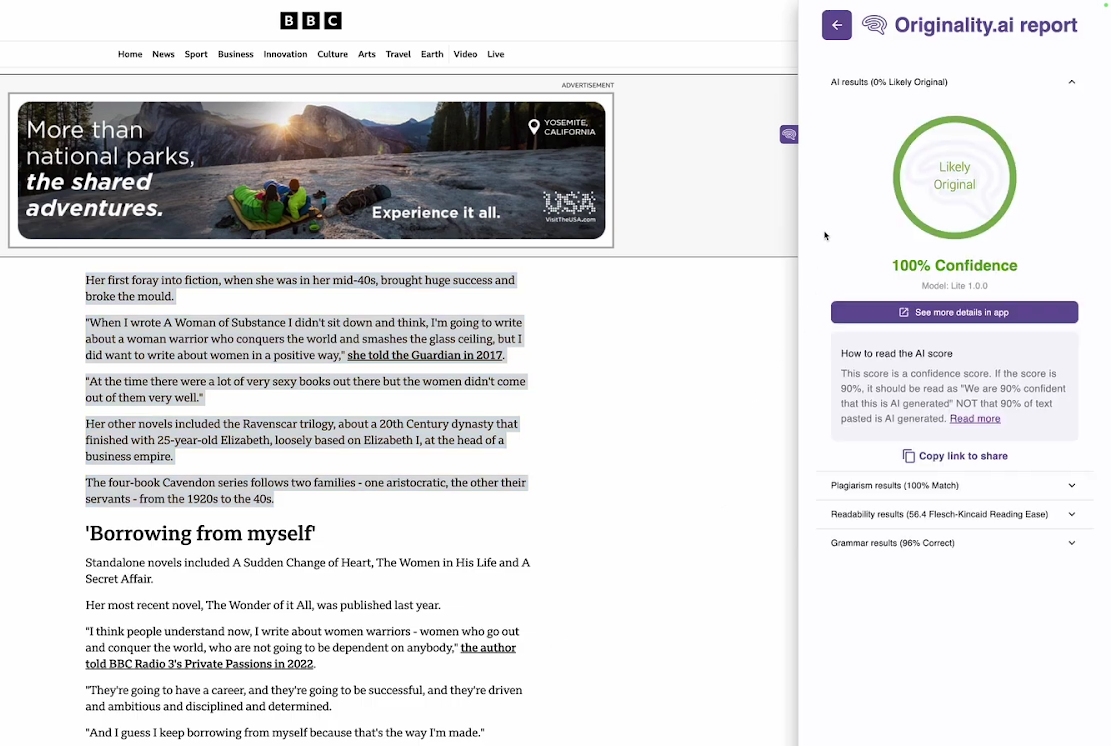1111x746 pixels.
Task: Click the location pin icon in the Yosemite ad
Action: (534, 128)
